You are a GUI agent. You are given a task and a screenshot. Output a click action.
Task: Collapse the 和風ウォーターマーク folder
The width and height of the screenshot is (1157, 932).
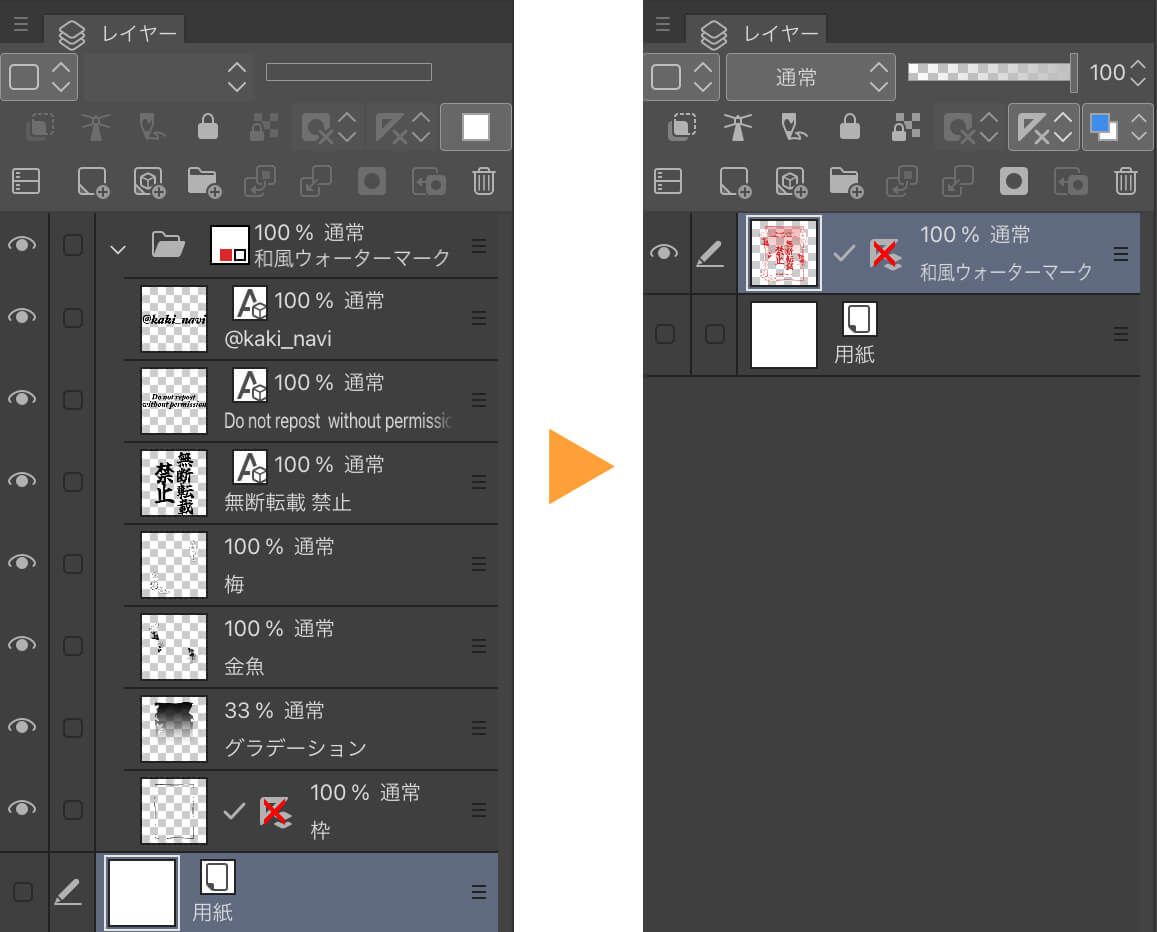118,247
